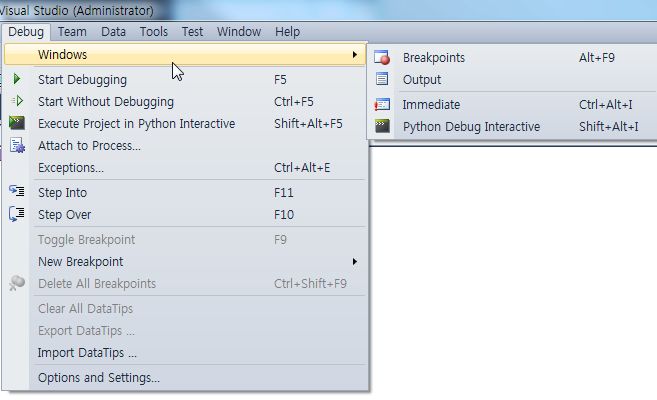Select the Step Over command
The image size is (657, 400).
click(x=185, y=214)
